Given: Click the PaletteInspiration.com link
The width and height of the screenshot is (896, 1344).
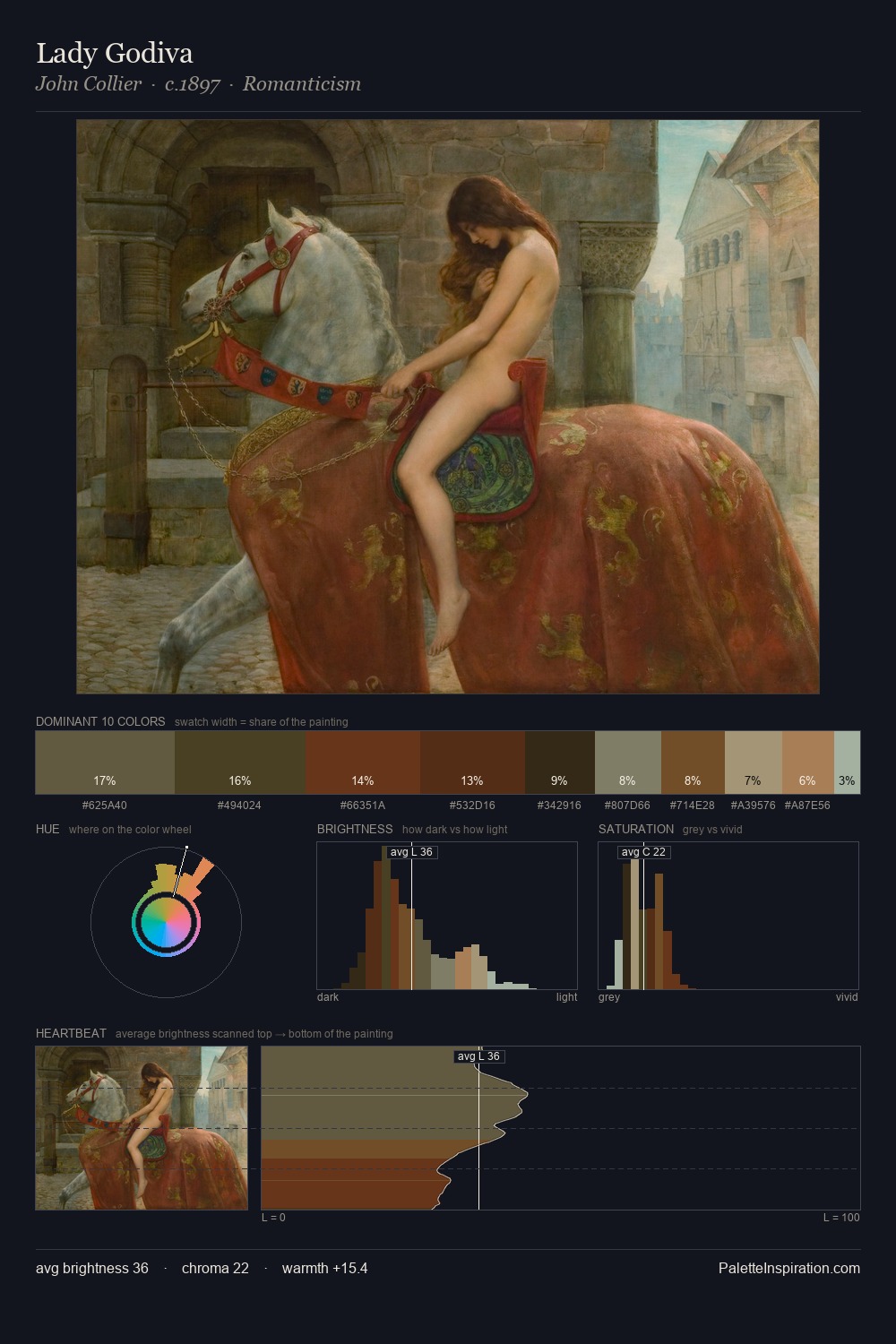Looking at the screenshot, I should coord(789,1269).
